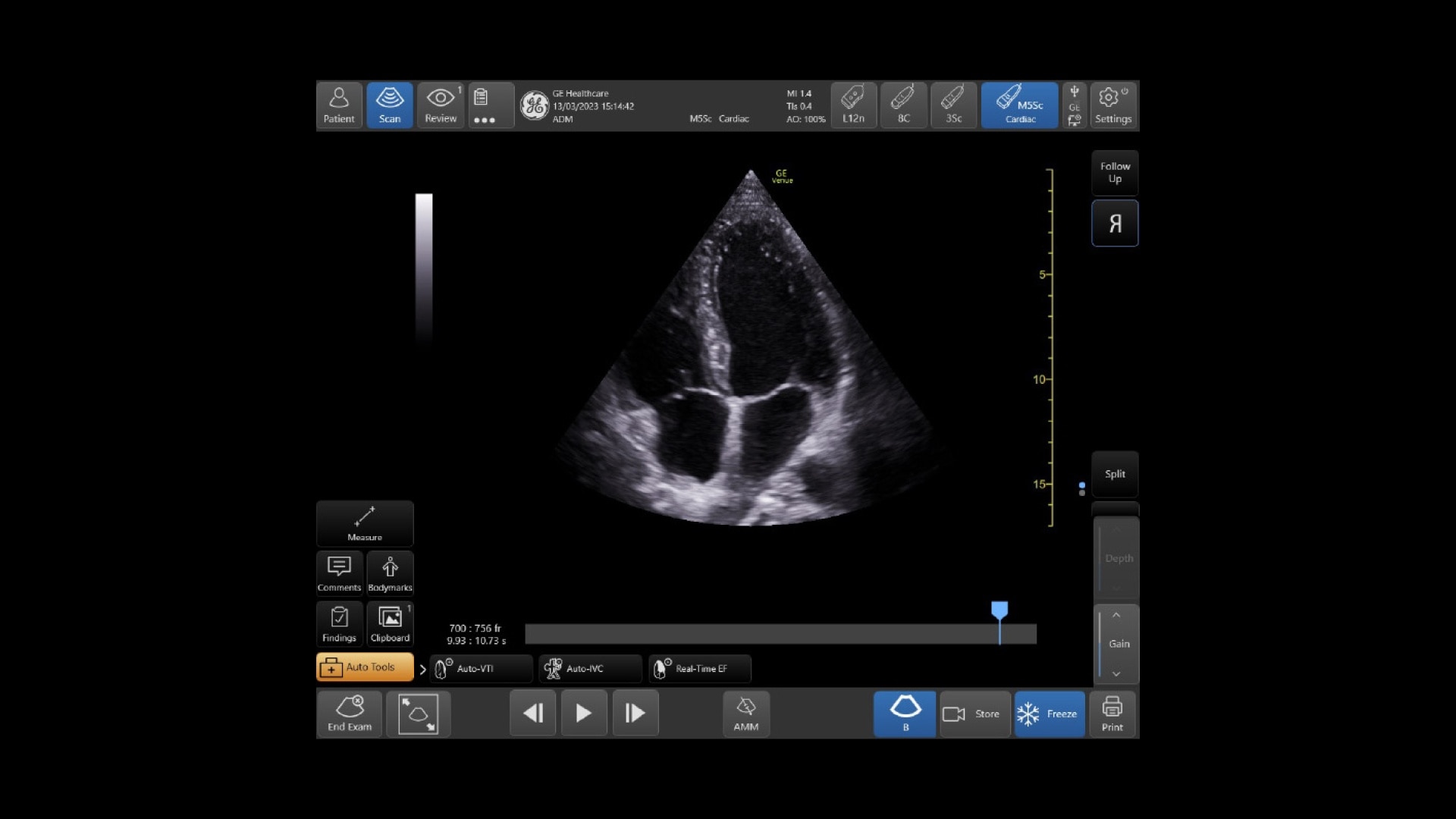Toggle full-screen image zoom icon

[419, 714]
